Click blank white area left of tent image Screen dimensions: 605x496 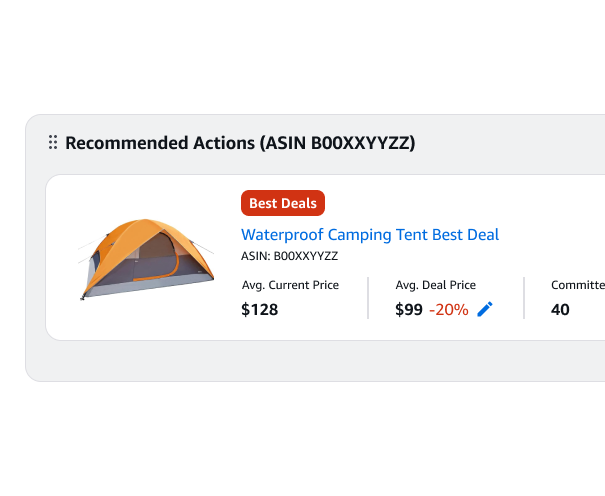click(62, 258)
